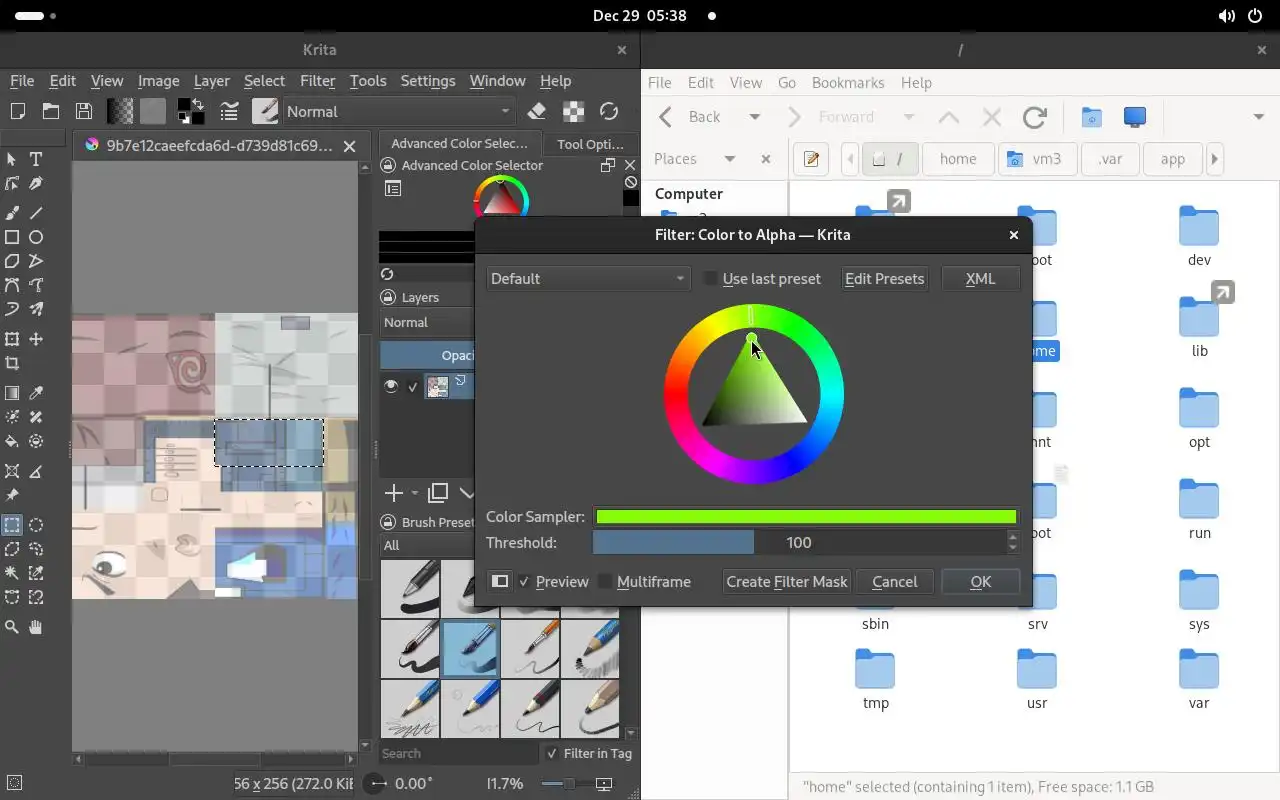This screenshot has width=1280, height=800.
Task: Open the All brush tag dropdown
Action: 427,545
